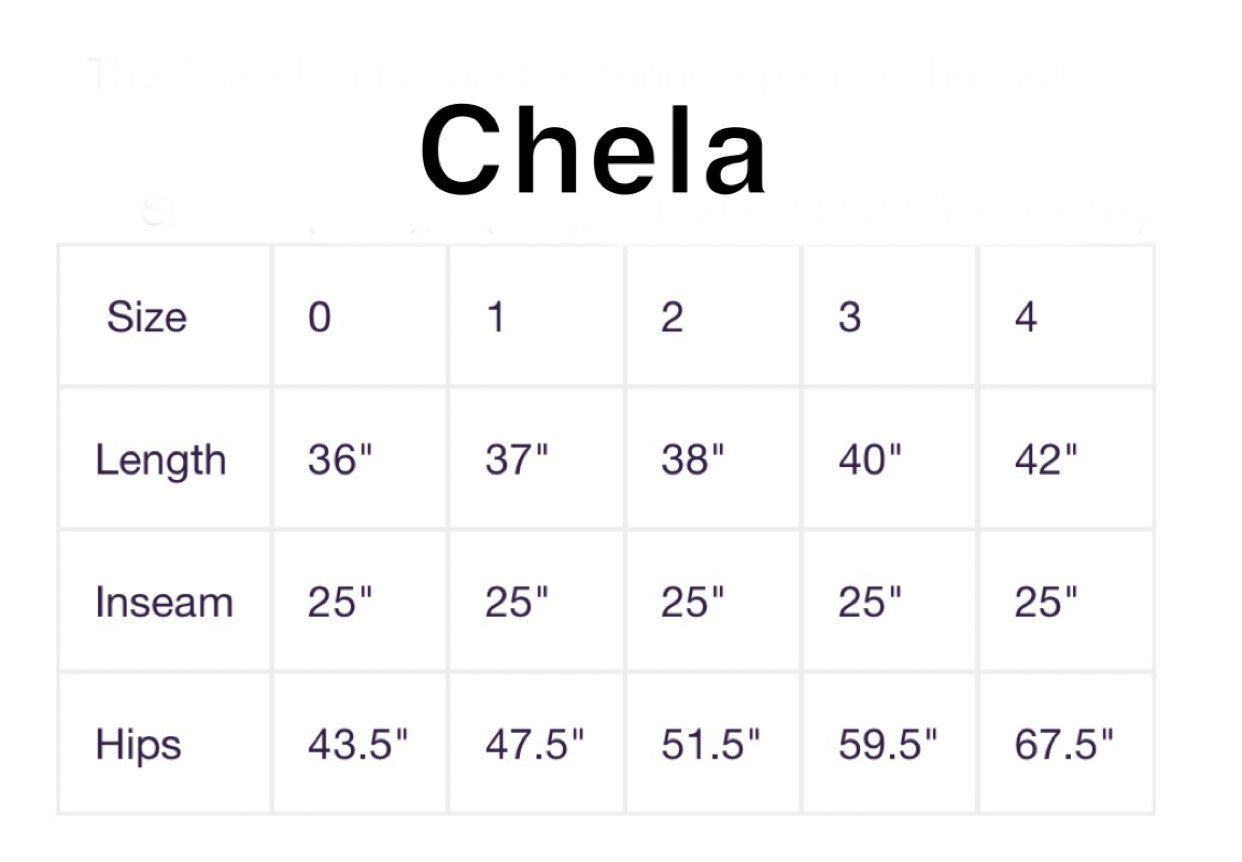Click the 42" length value
This screenshot has height=862, width=1242.
coord(1047,460)
